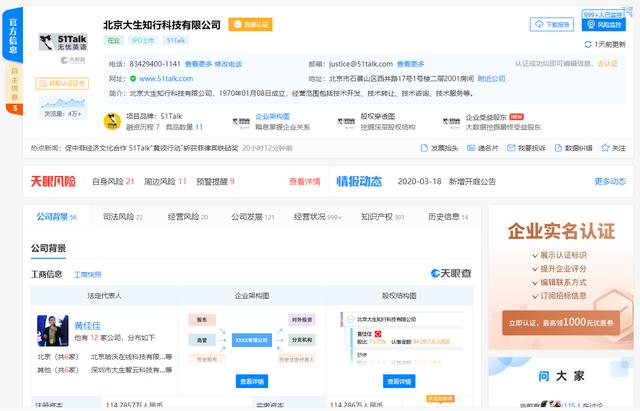Click the 竞品数量 11 link
Viewport: 640px width, 411px height.
point(184,127)
